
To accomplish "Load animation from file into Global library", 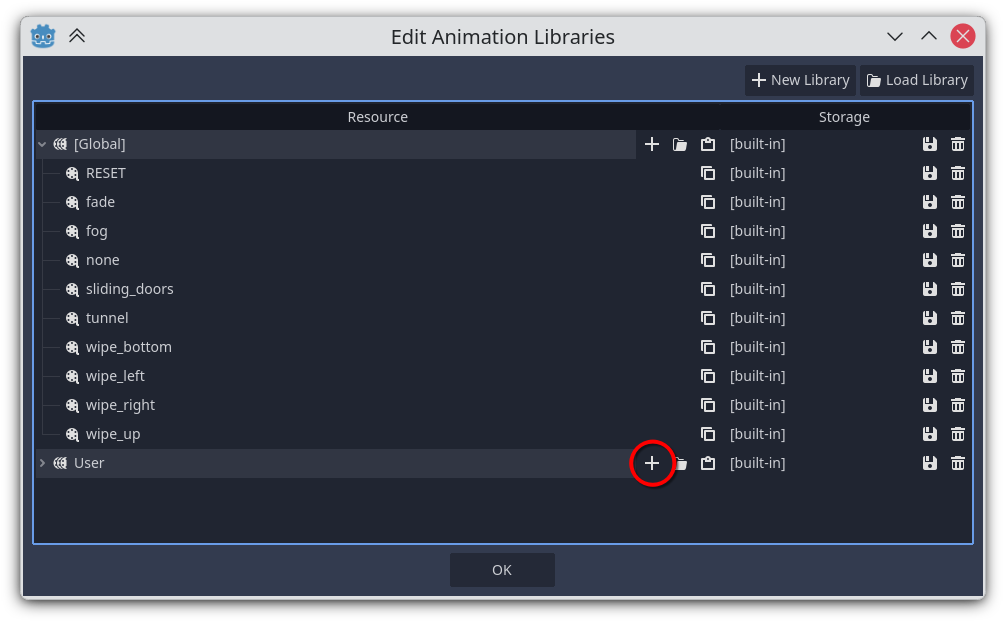I will tap(680, 144).
